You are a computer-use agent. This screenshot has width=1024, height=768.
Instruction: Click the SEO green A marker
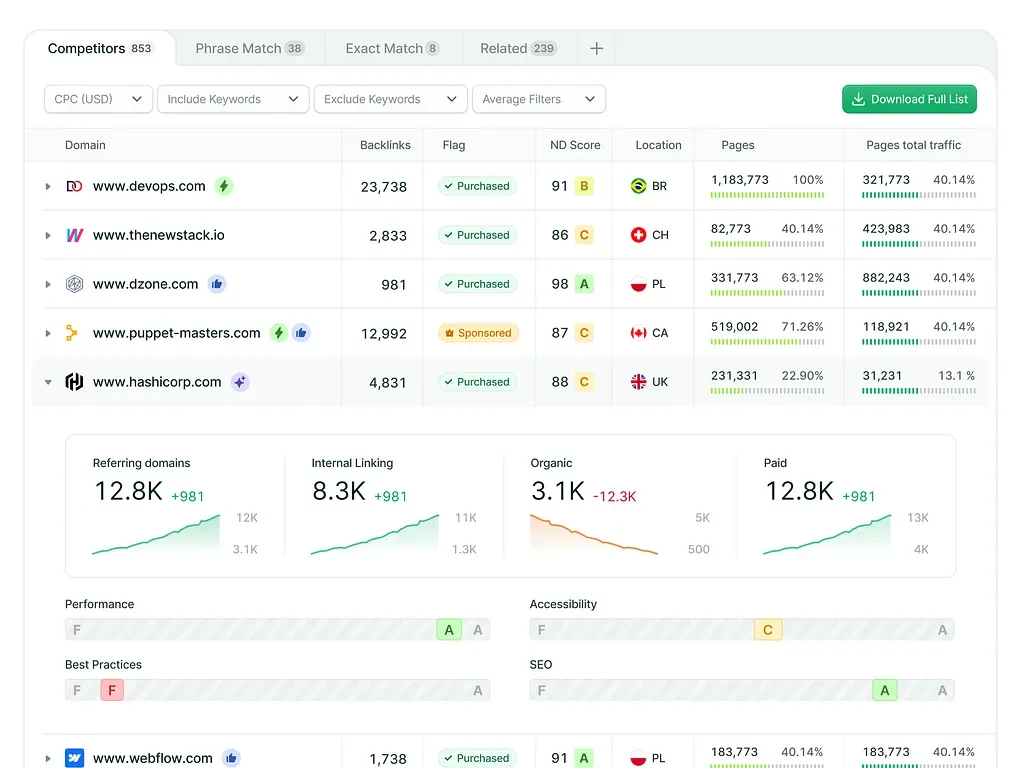coord(885,690)
